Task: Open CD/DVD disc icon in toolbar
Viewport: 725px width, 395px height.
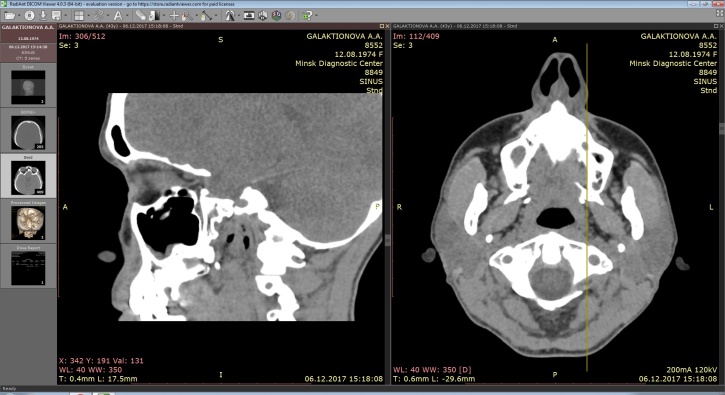Action: point(29,15)
